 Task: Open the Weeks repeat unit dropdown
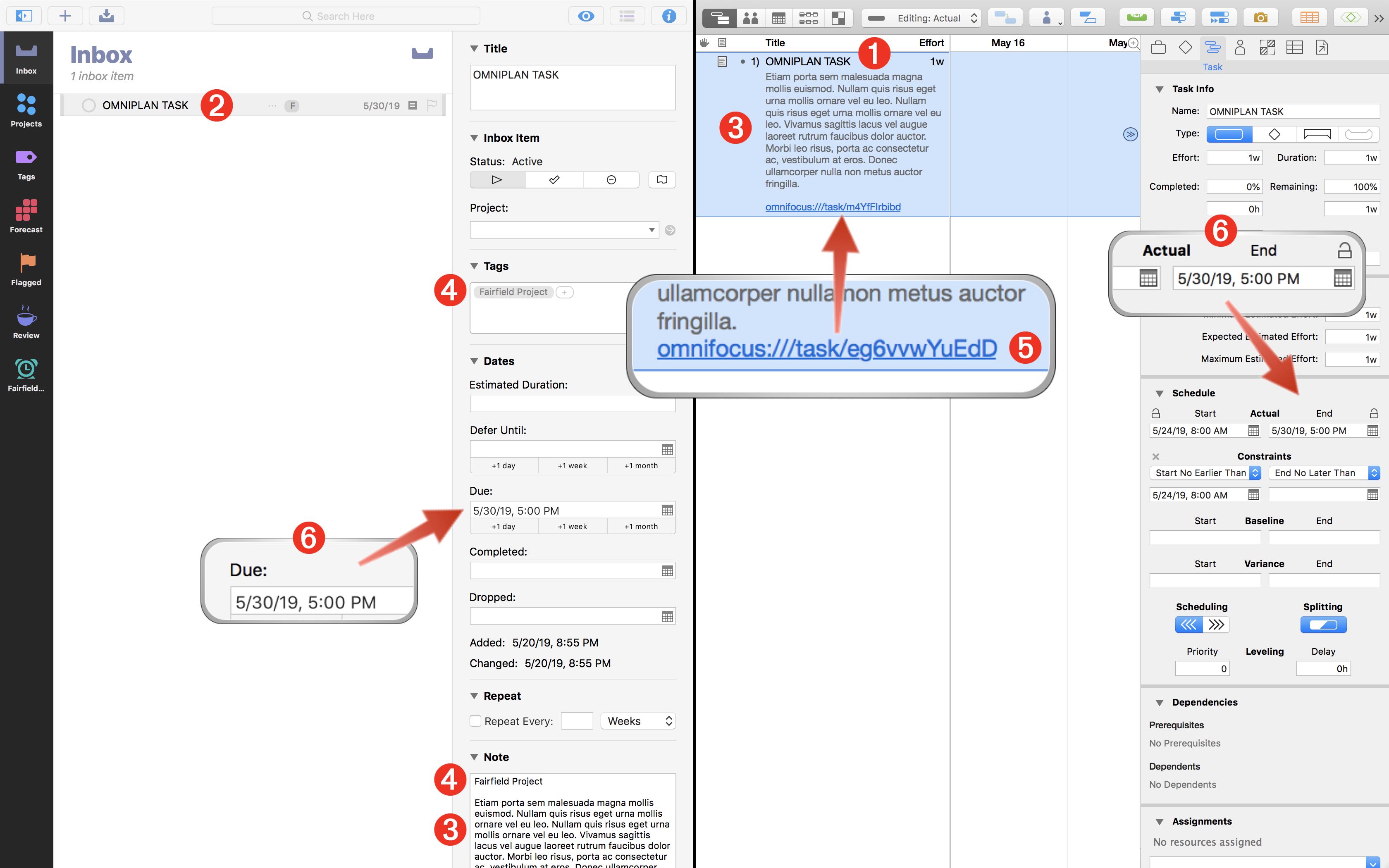tap(638, 721)
